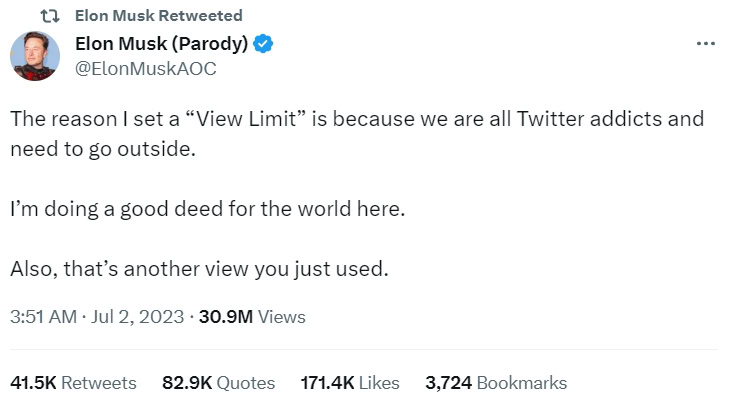Click the 3:51 AM time
This screenshot has width=735, height=409.
[x=43, y=317]
